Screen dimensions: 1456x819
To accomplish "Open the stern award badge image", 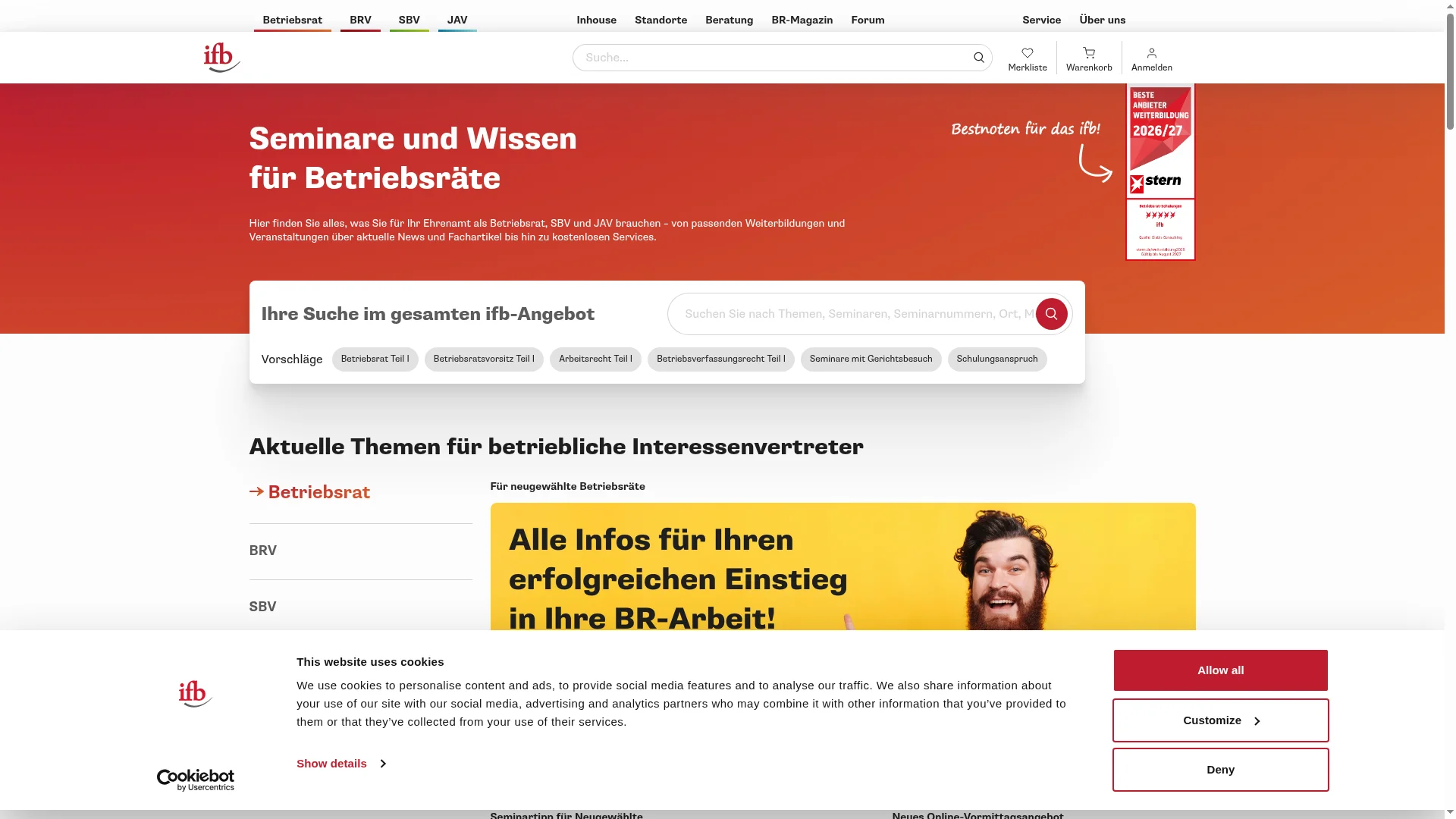I will [x=1160, y=172].
